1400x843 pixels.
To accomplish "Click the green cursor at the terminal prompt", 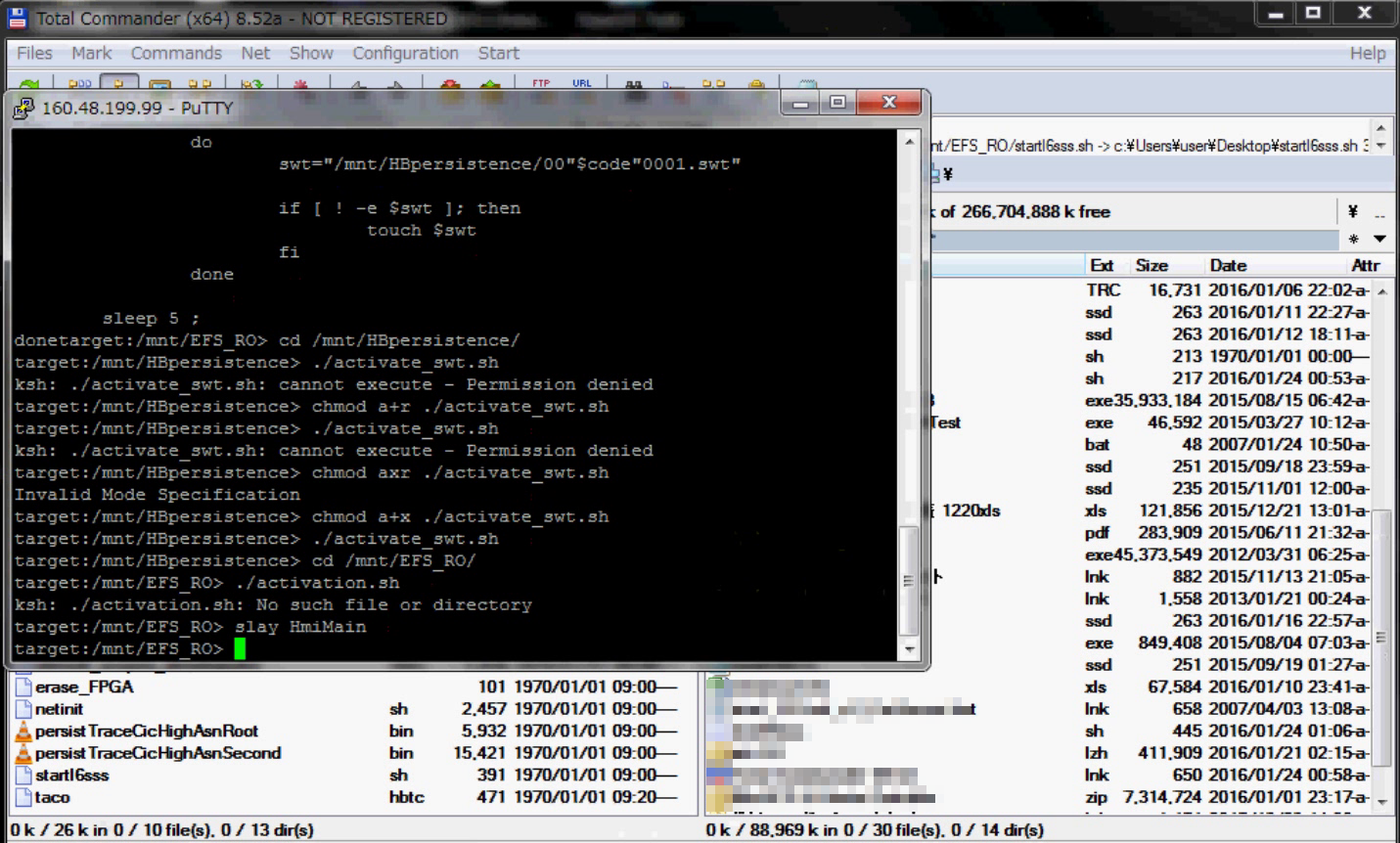I will coord(240,649).
